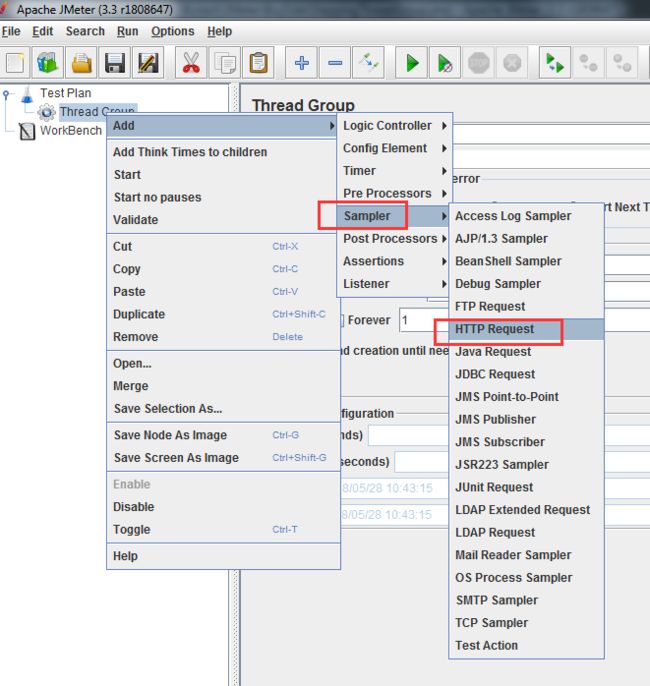Open the Run menu
Viewport: 650px width, 686px height.
click(127, 32)
